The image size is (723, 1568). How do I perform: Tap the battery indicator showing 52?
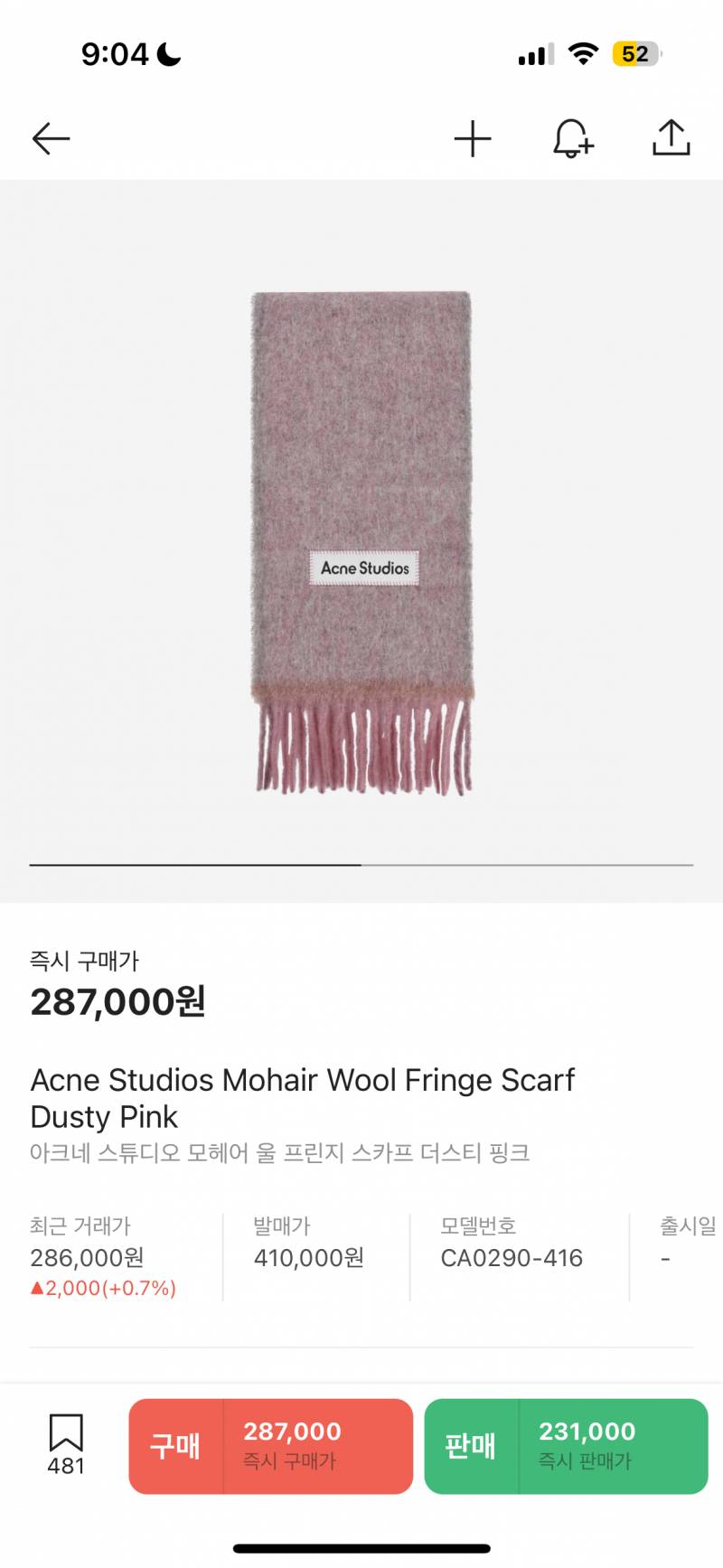637,54
